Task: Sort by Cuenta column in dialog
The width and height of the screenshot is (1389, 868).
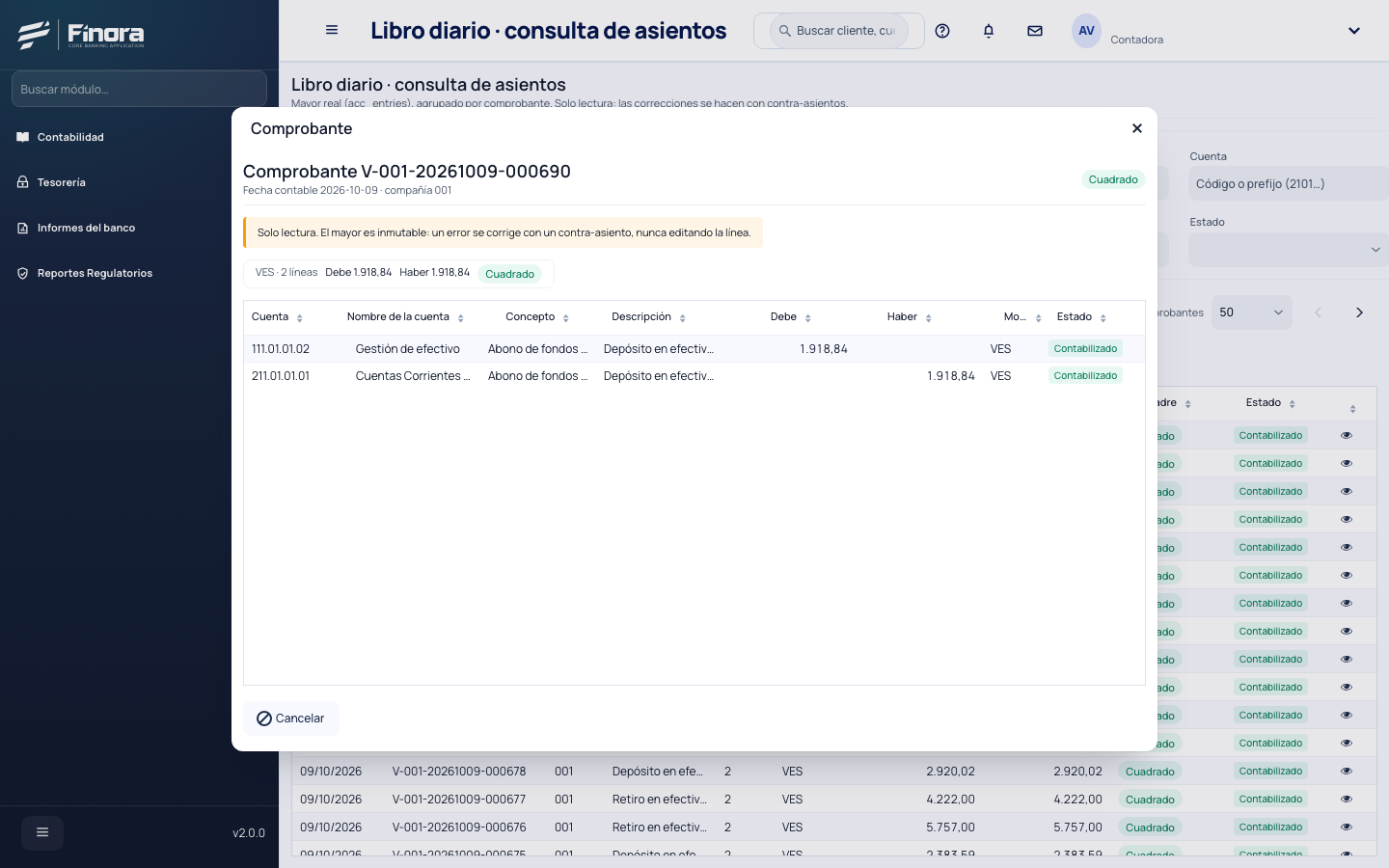Action: coord(300,317)
